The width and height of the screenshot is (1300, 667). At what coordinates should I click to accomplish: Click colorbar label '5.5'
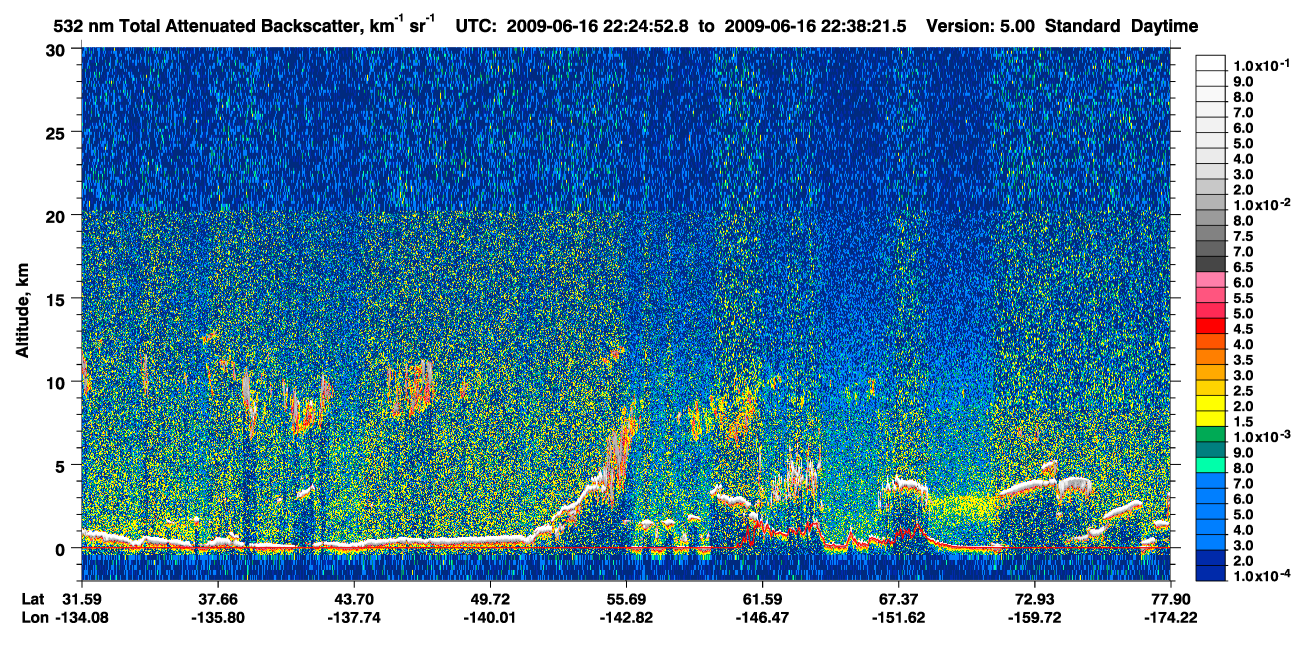pos(1243,297)
